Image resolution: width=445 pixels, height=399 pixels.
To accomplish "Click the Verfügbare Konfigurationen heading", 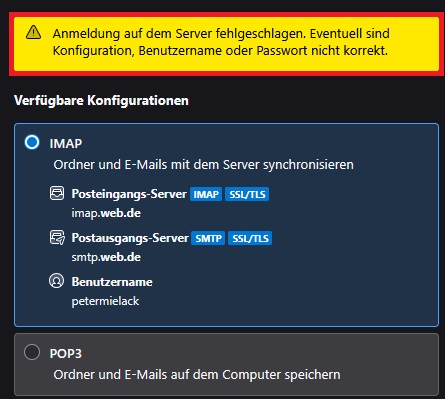I will (101, 100).
